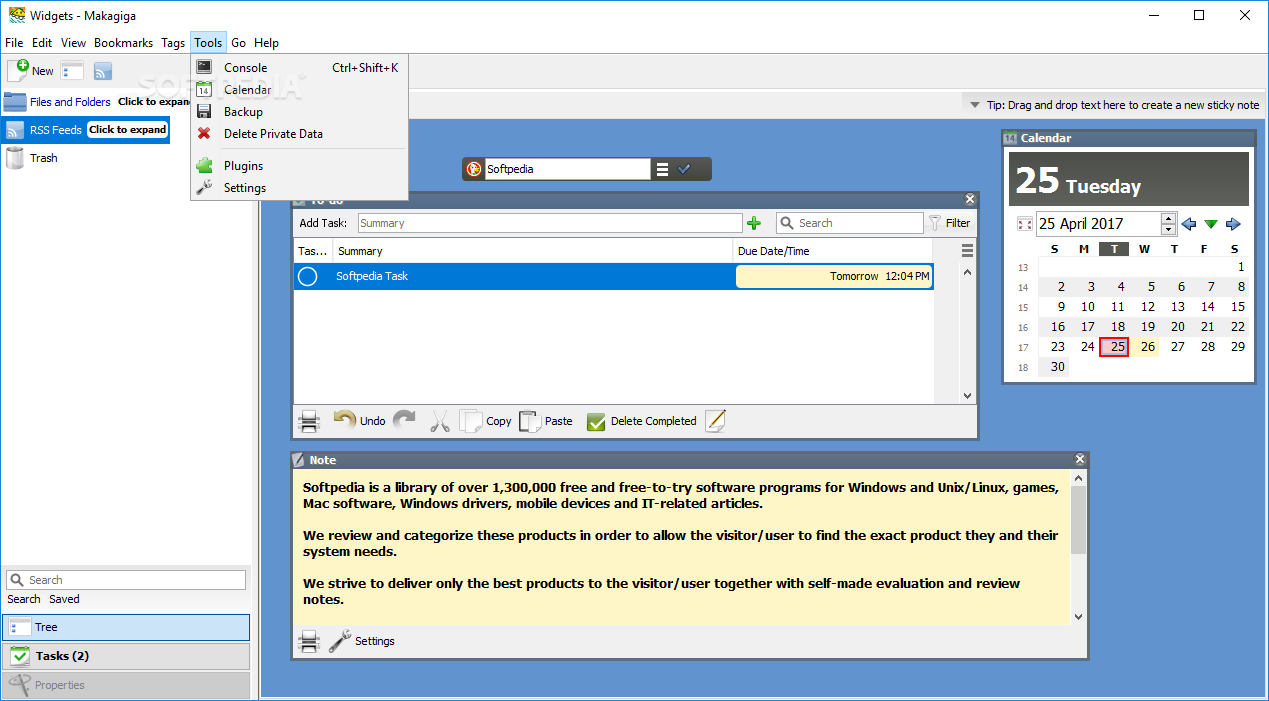1269x701 pixels.
Task: Click the To-do task search field
Action: coord(849,223)
